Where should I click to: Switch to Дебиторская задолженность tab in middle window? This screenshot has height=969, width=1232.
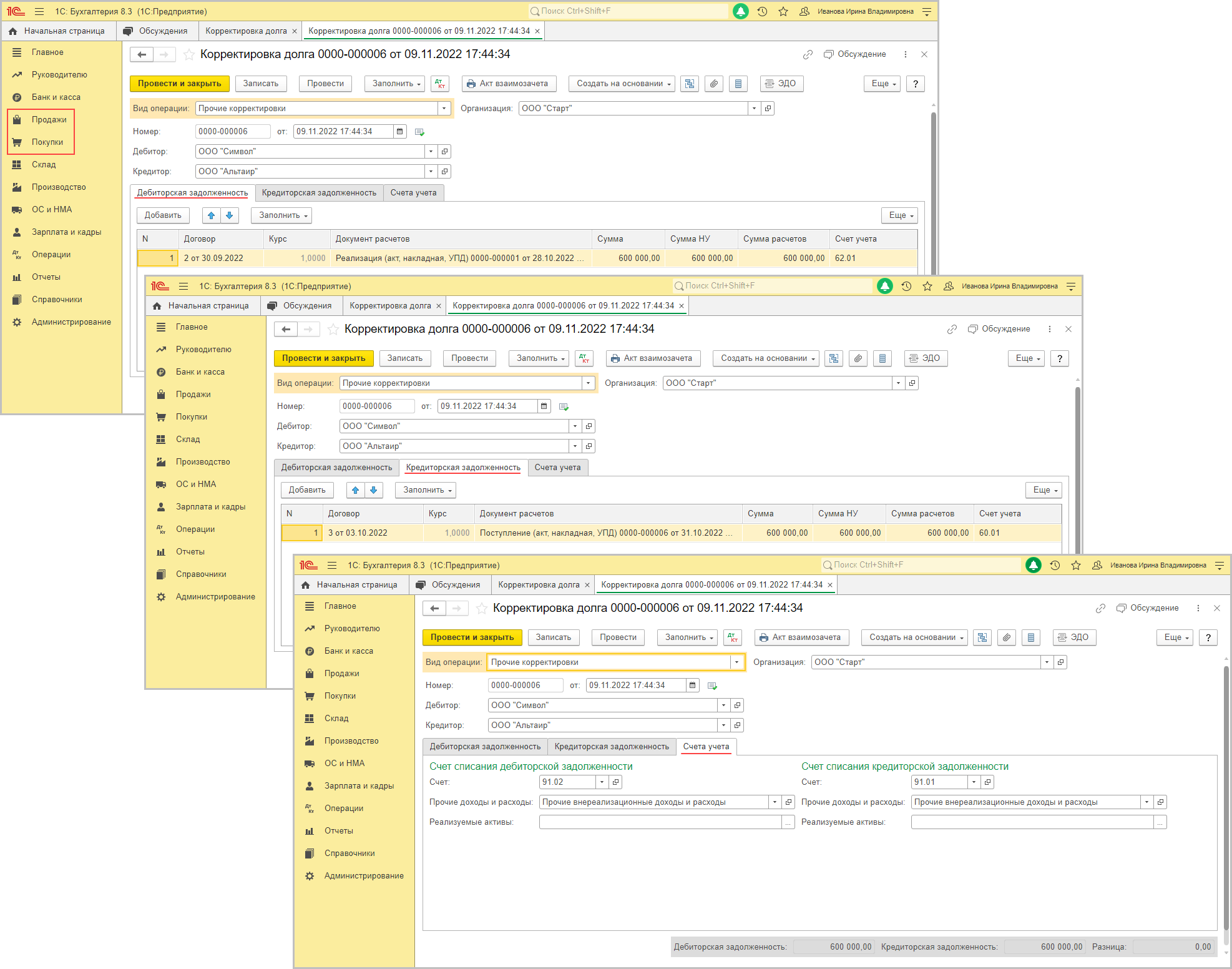336,468
